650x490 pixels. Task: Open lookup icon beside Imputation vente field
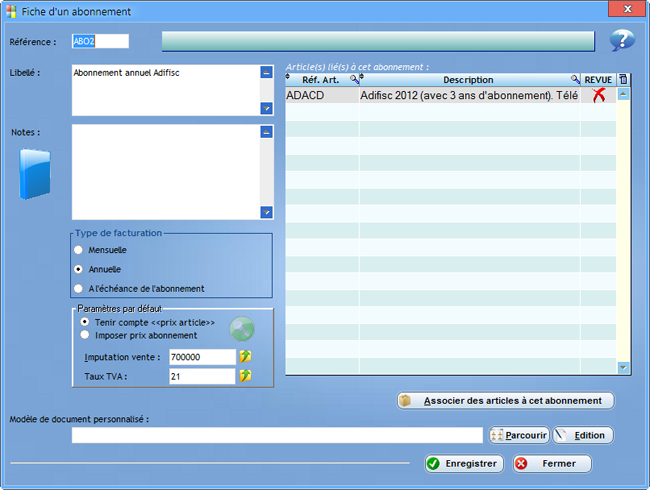pos(244,356)
